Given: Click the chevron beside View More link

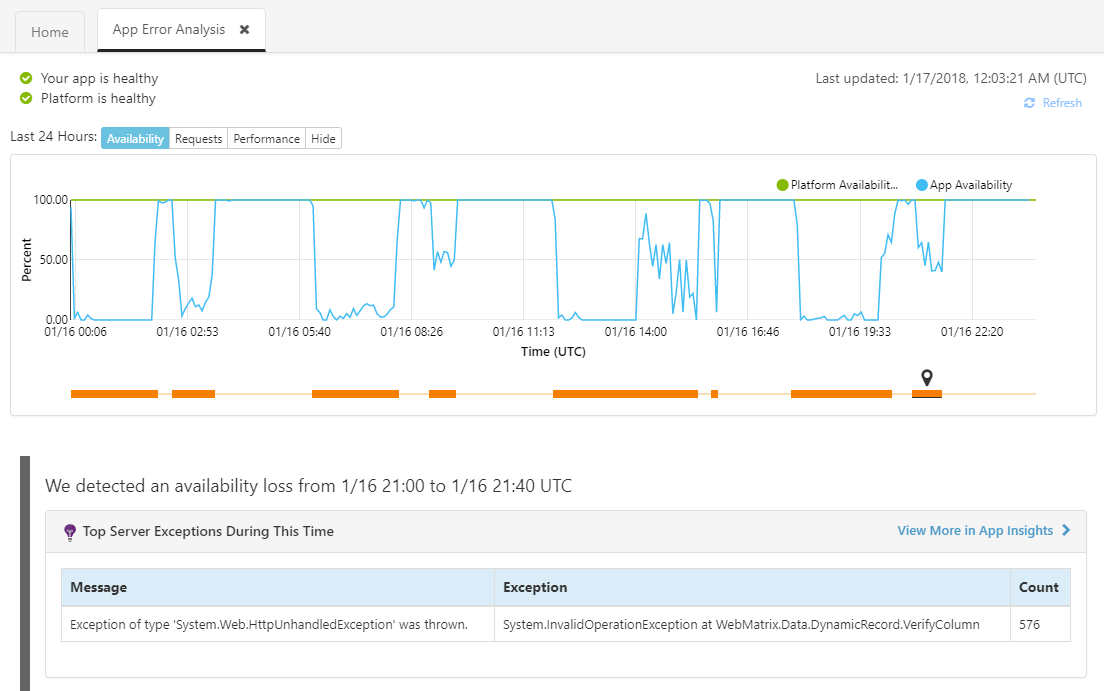Looking at the screenshot, I should point(1066,531).
